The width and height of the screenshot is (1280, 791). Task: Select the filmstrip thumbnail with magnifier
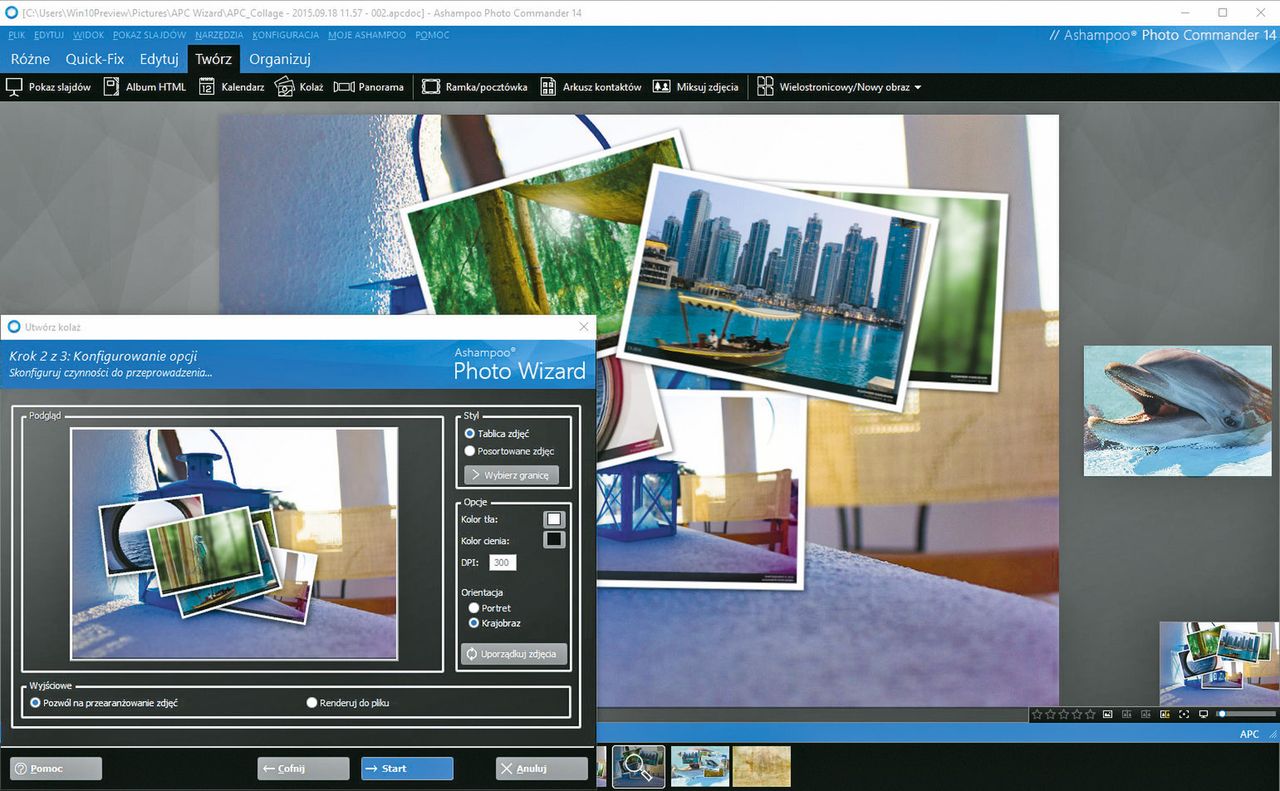coord(639,767)
